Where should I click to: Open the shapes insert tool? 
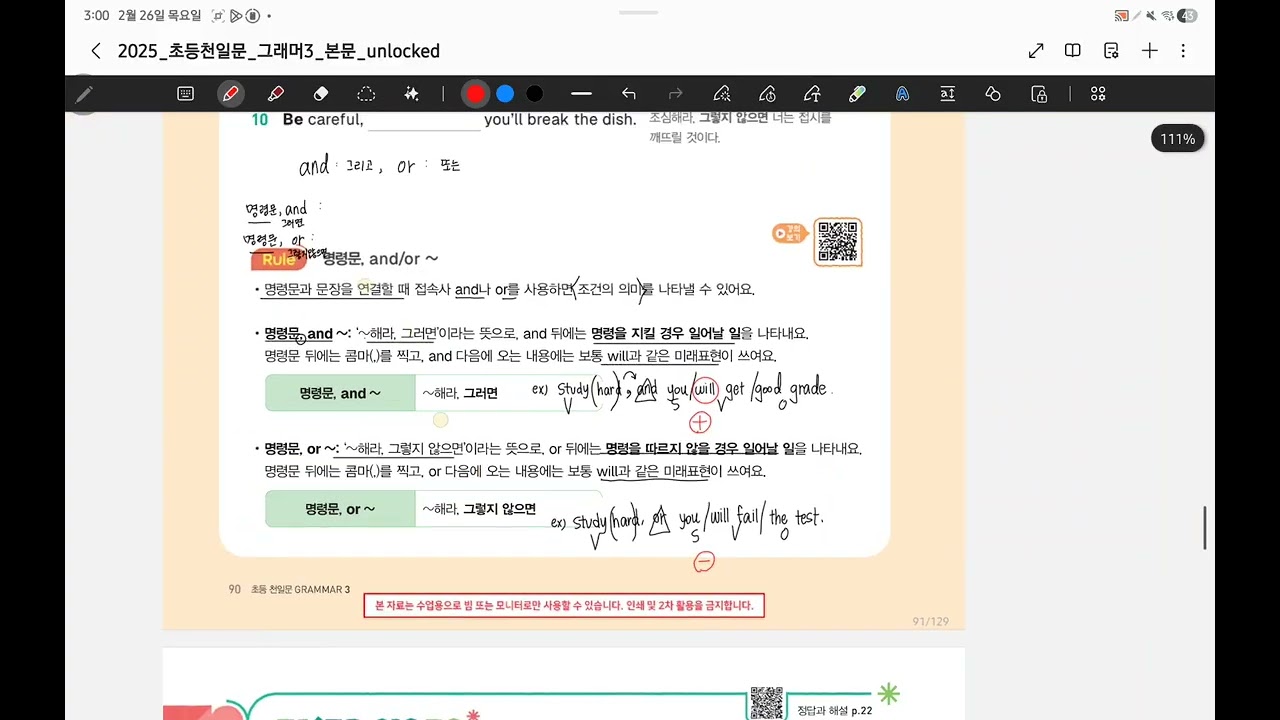click(993, 93)
